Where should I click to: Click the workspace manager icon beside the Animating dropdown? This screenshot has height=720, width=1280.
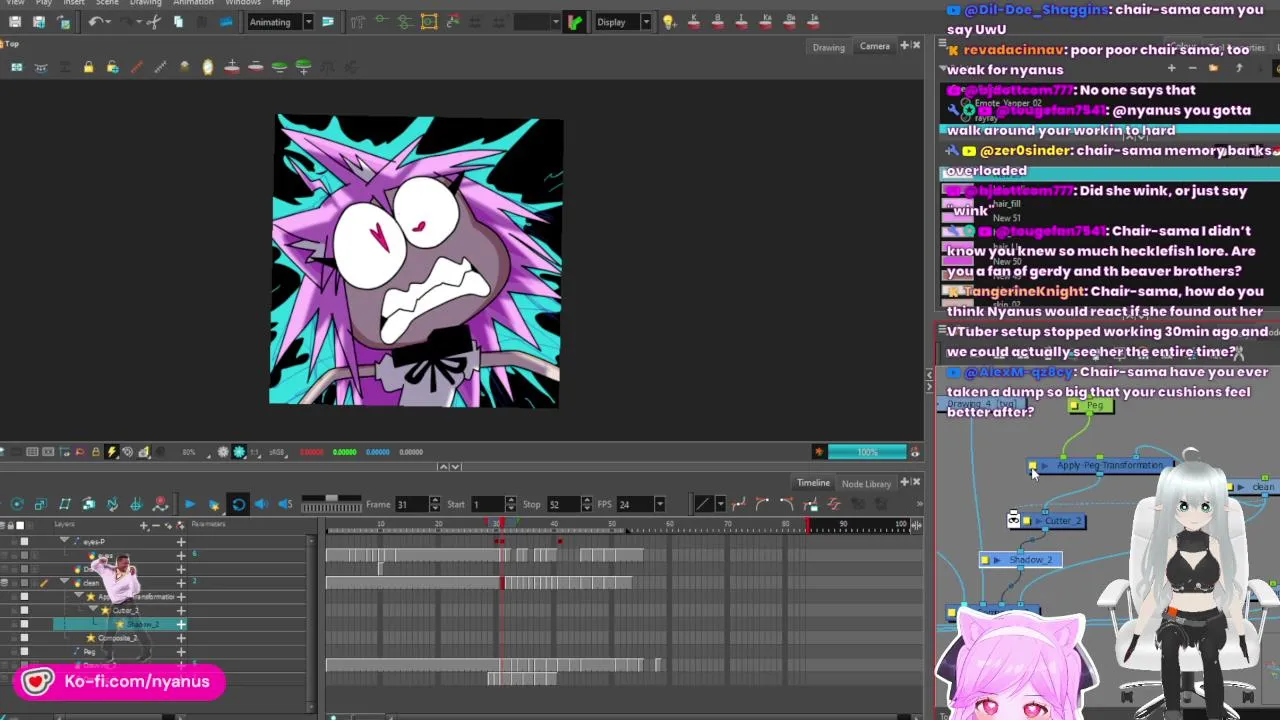coord(327,22)
